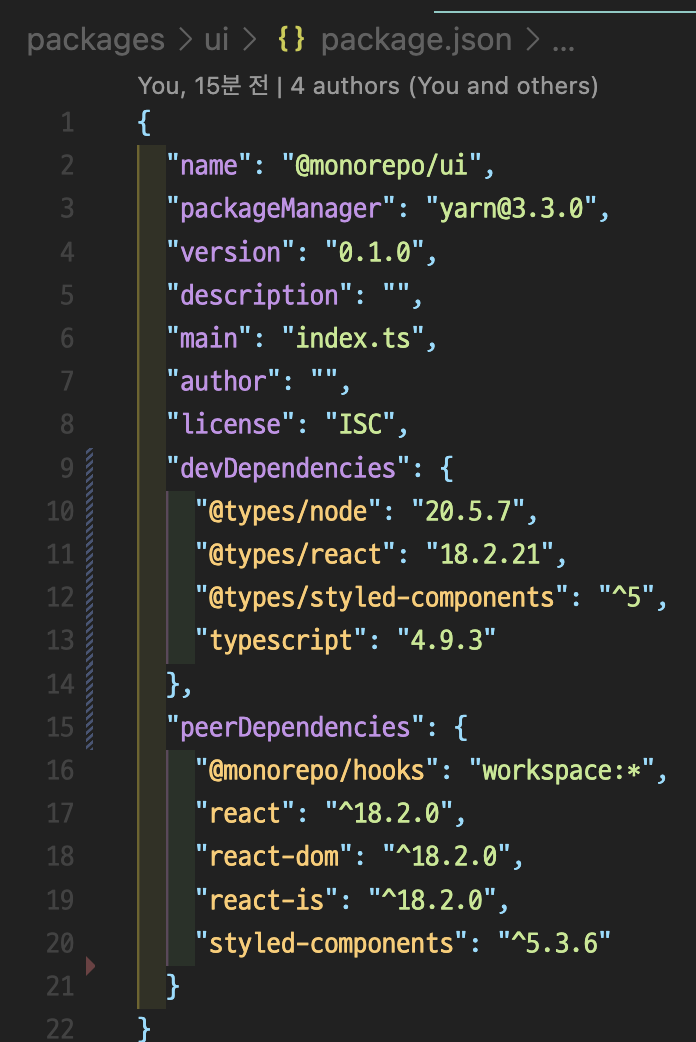Click the "@types/node" dependency key
The height and width of the screenshot is (1042, 696).
tap(288, 511)
